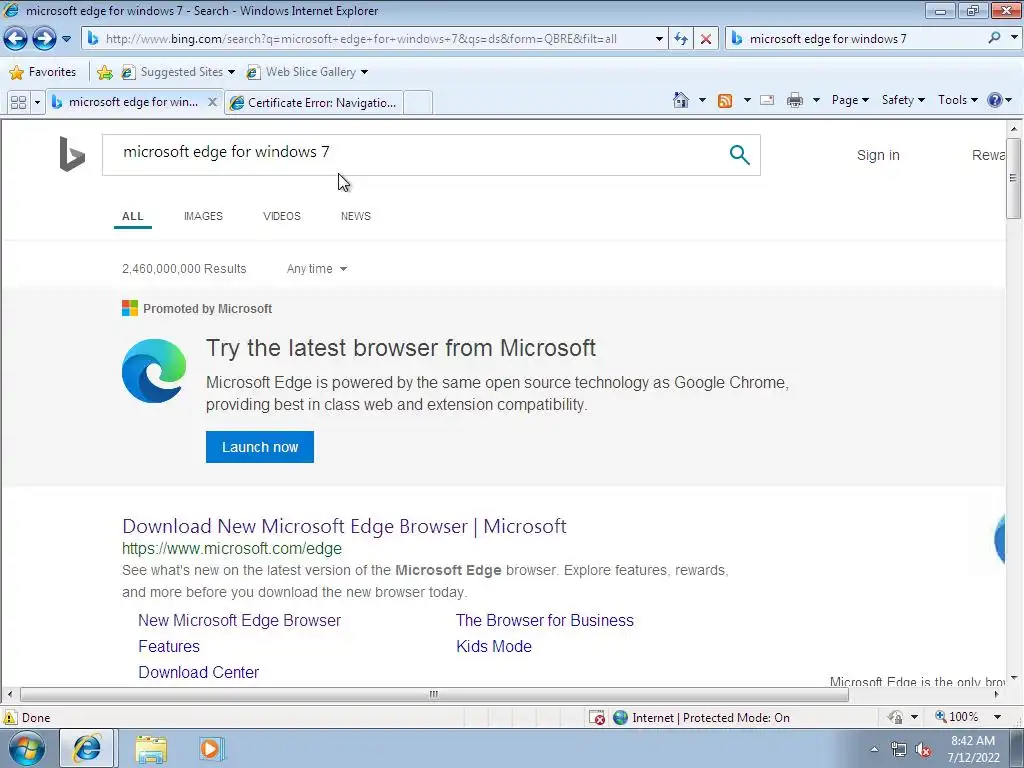Click the Read Mail envelope icon
Viewport: 1024px width, 768px height.
click(x=767, y=100)
